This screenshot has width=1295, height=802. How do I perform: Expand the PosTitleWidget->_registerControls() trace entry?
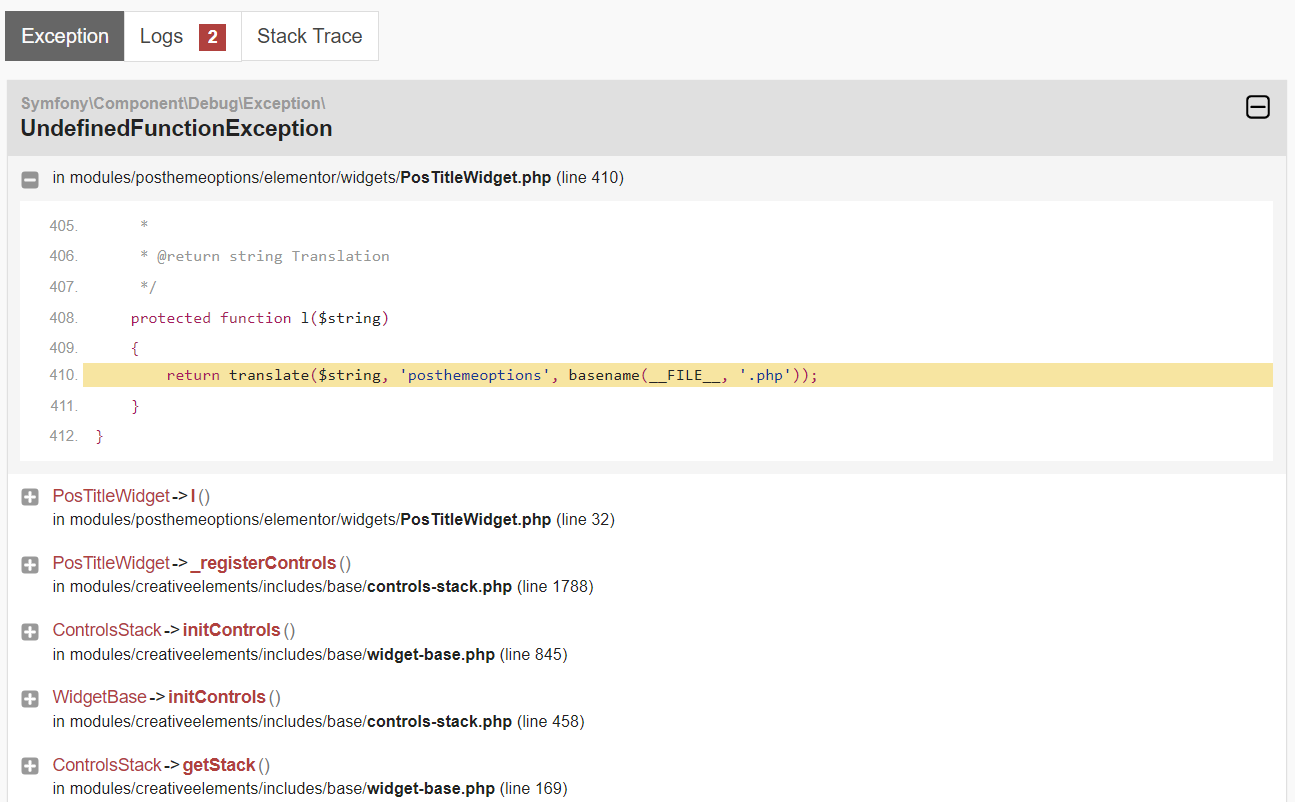30,565
